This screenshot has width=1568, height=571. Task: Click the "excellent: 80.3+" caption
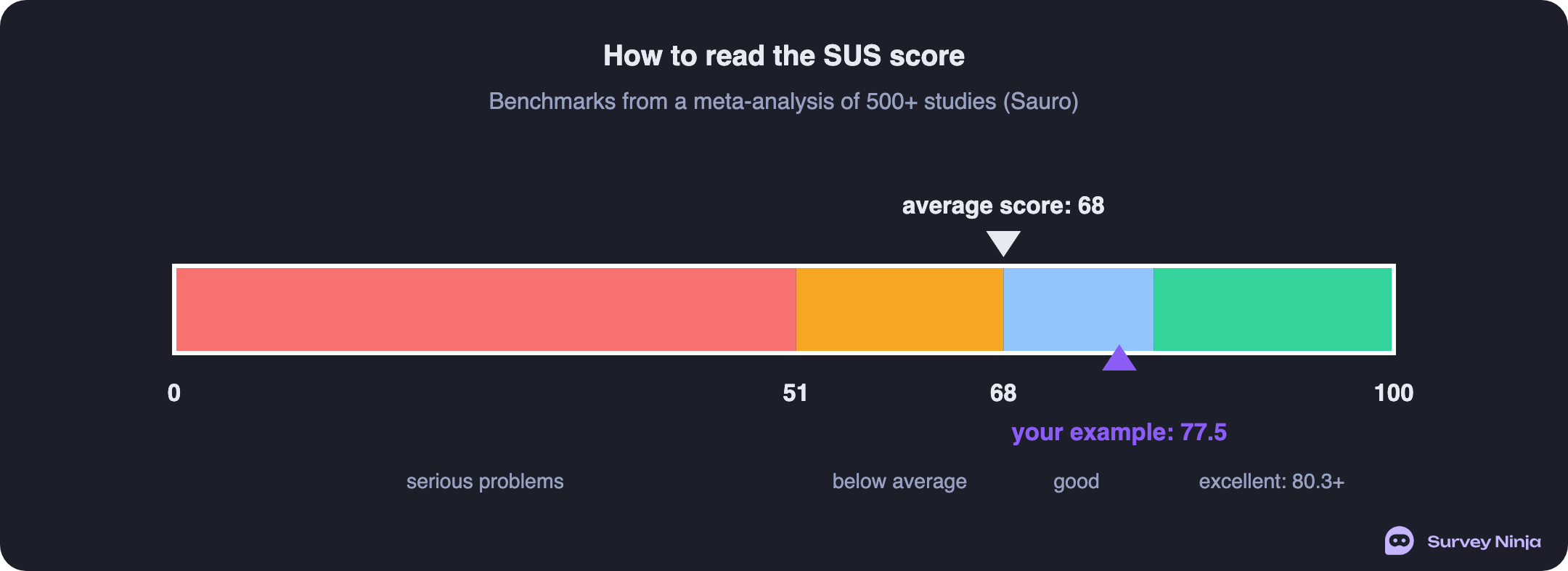point(1272,482)
